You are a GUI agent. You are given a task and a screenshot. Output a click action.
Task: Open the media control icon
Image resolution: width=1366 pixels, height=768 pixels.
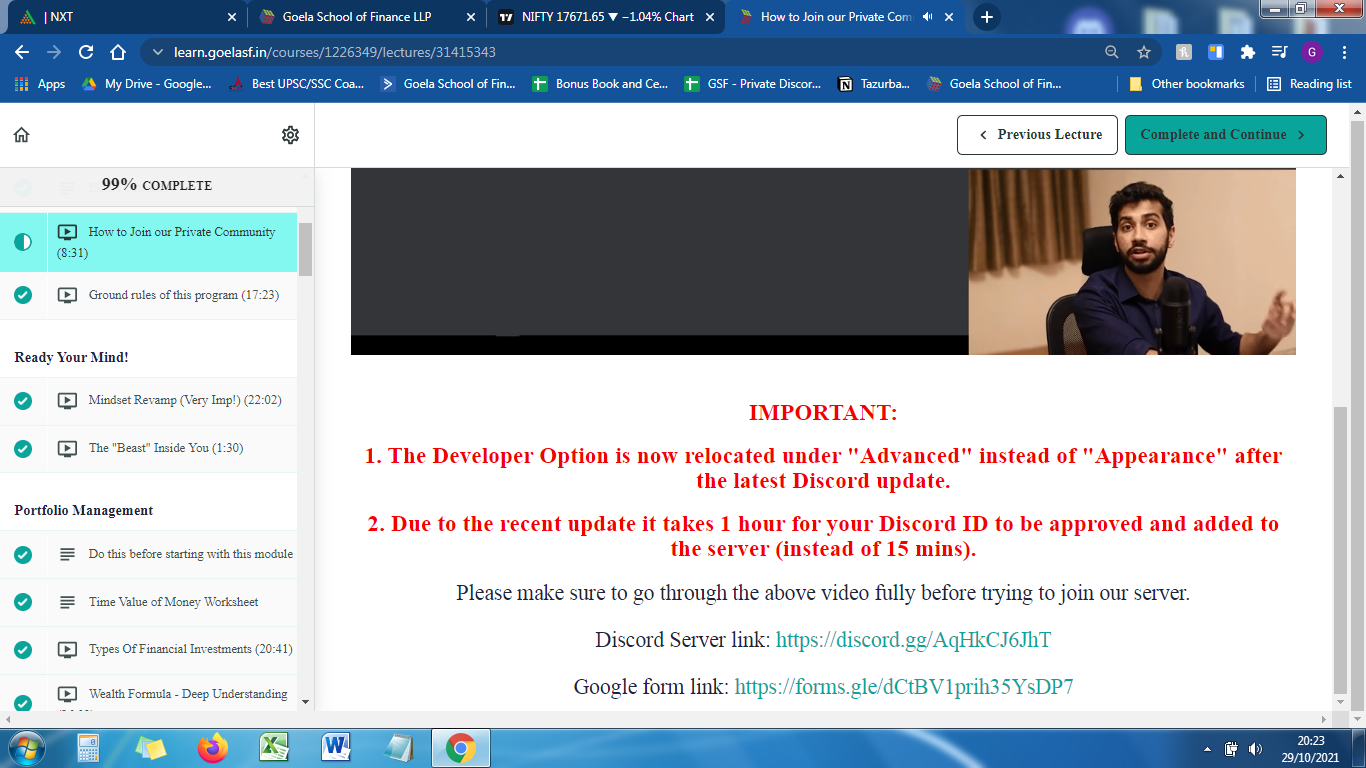coord(1279,52)
